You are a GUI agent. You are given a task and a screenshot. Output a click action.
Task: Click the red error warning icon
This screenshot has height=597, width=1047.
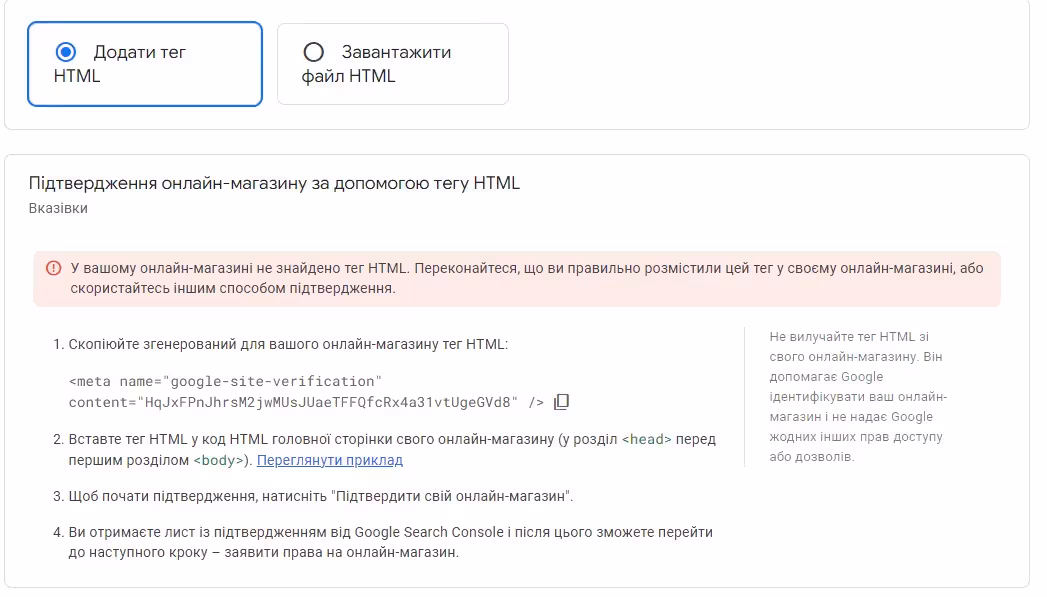click(53, 268)
